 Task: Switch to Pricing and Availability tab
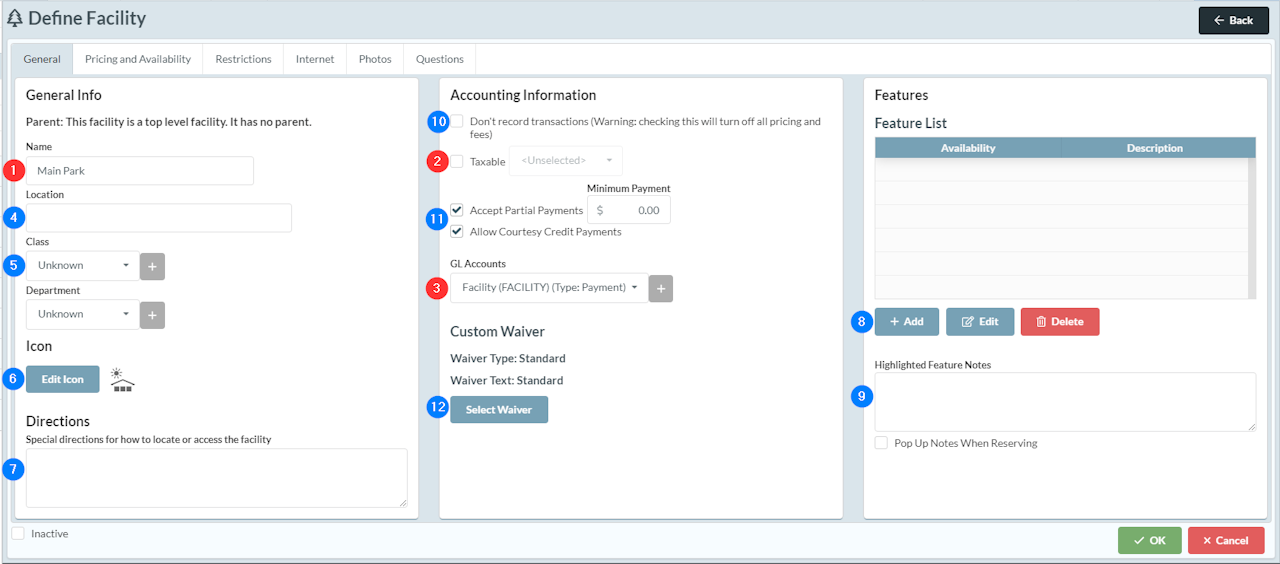pos(138,59)
